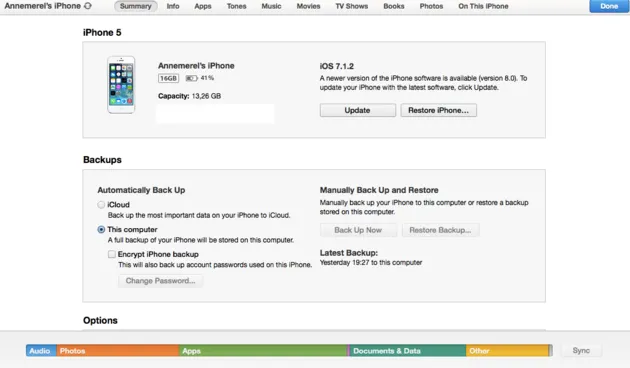
Task: Open the Summary tab
Action: (135, 6)
